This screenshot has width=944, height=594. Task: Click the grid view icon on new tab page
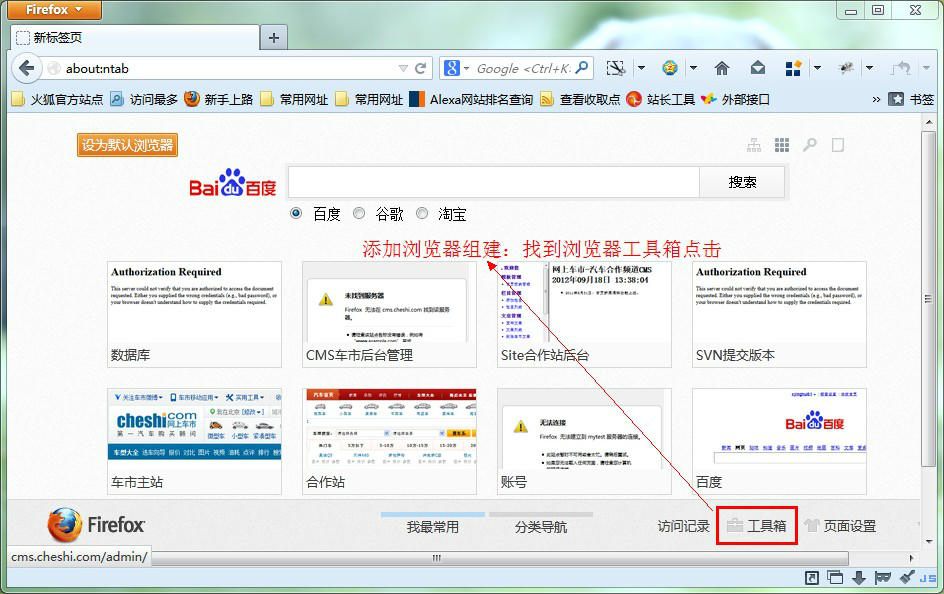(781, 144)
